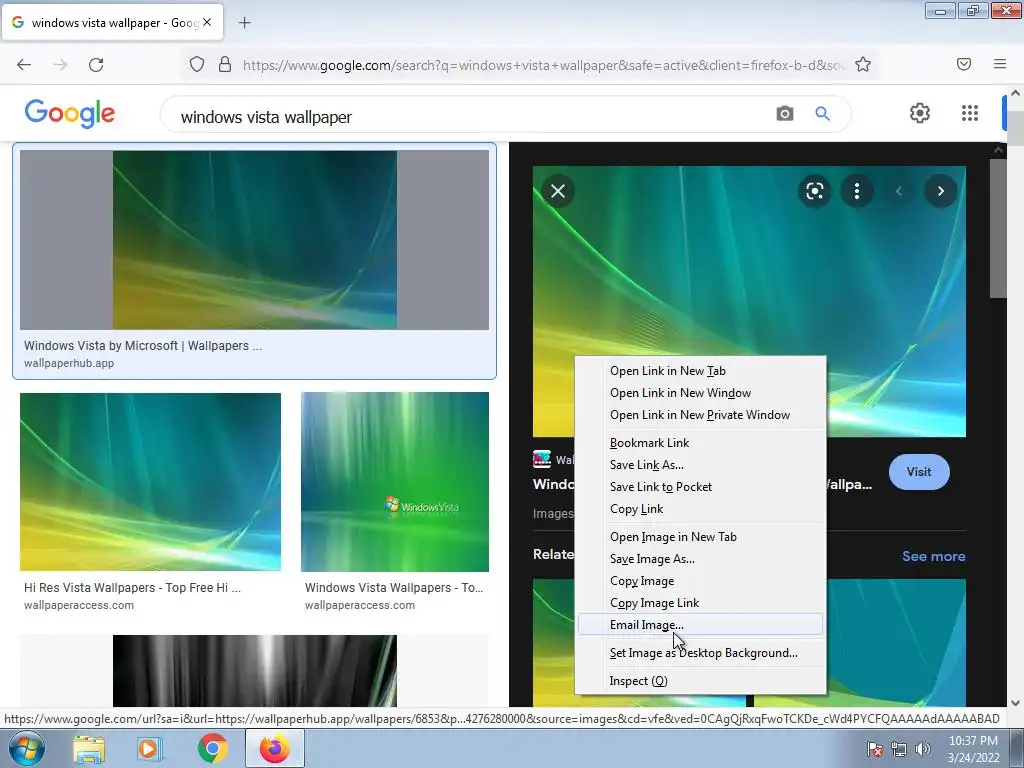Click the wallpaperhub.app source text

[x=69, y=363]
